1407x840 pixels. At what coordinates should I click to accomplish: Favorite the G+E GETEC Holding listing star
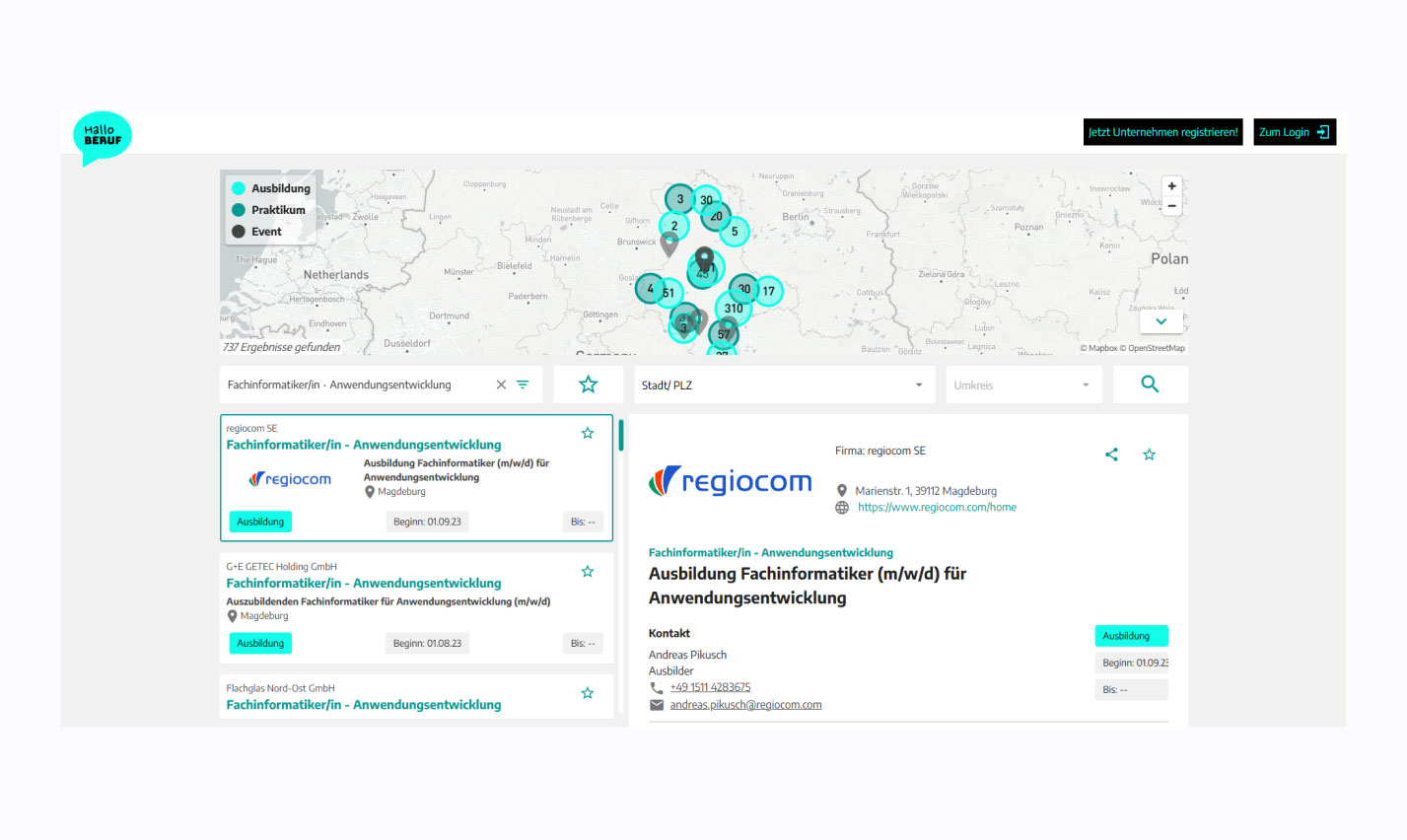point(588,571)
